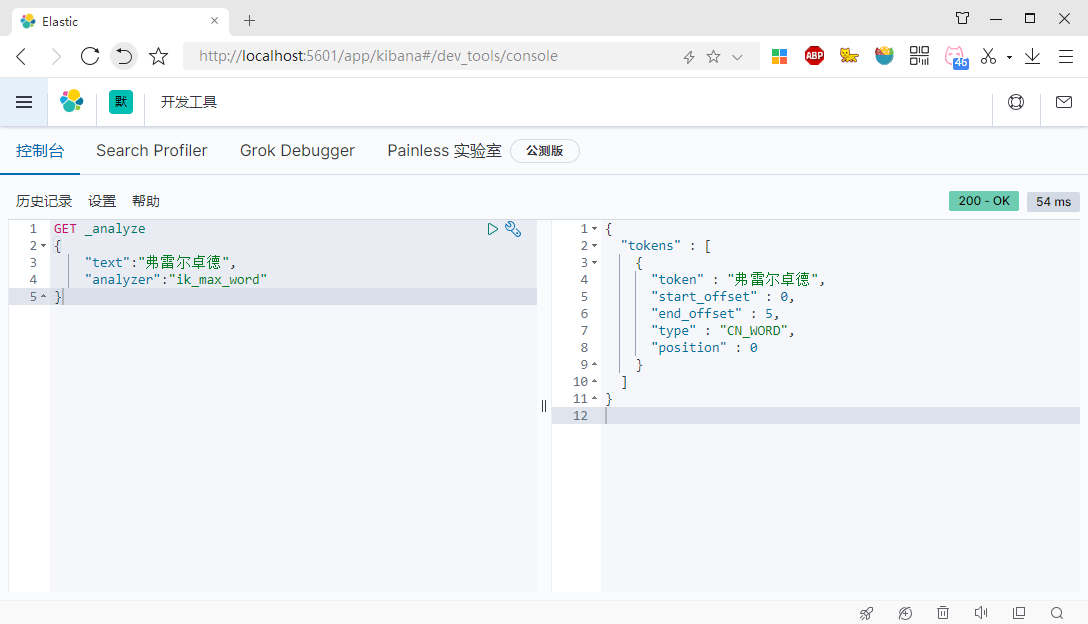Collapse line 2 in the request editor
1088x624 pixels.
(x=43, y=245)
